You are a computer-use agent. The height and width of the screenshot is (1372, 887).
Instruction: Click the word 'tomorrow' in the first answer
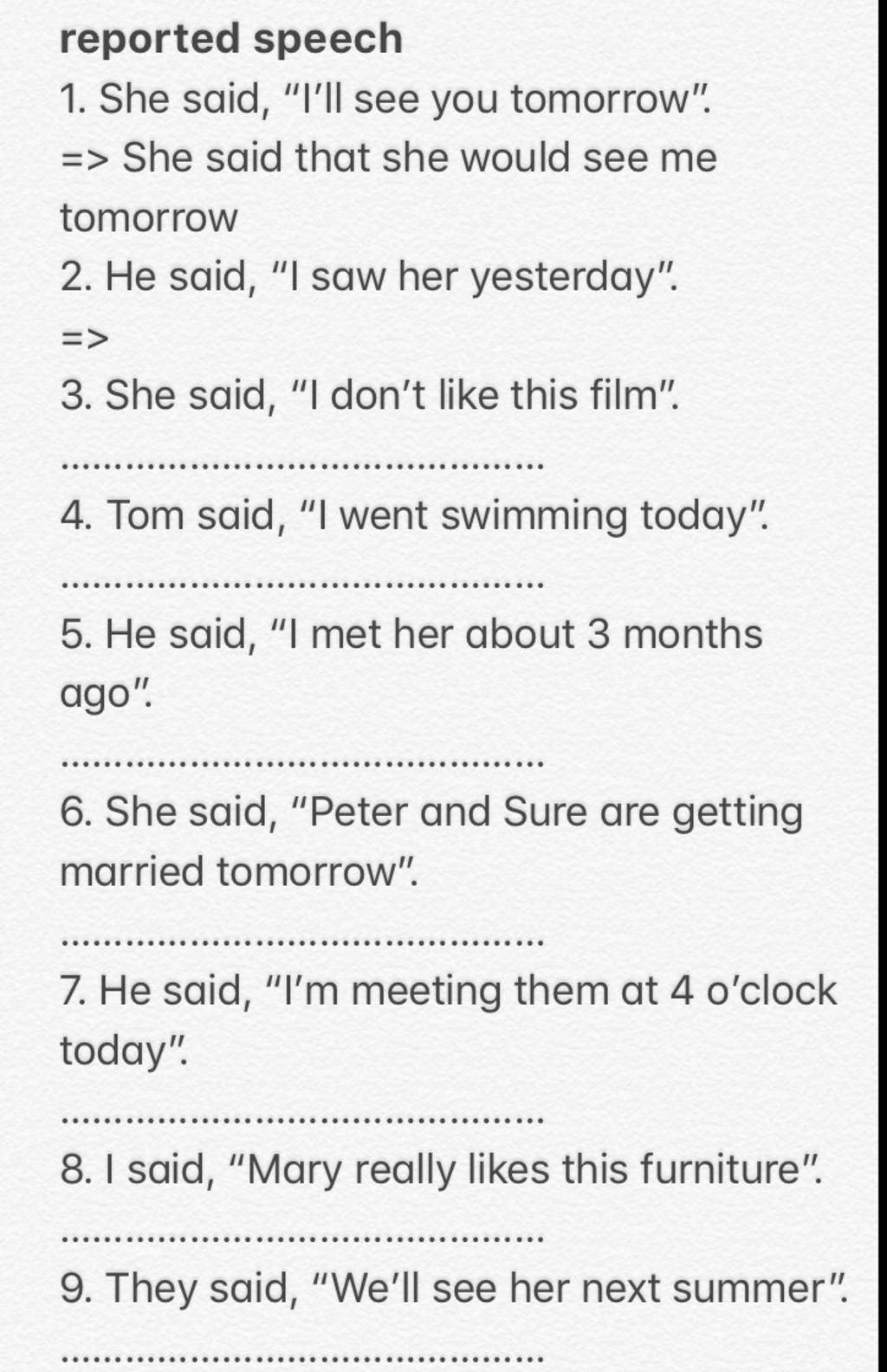click(x=149, y=218)
